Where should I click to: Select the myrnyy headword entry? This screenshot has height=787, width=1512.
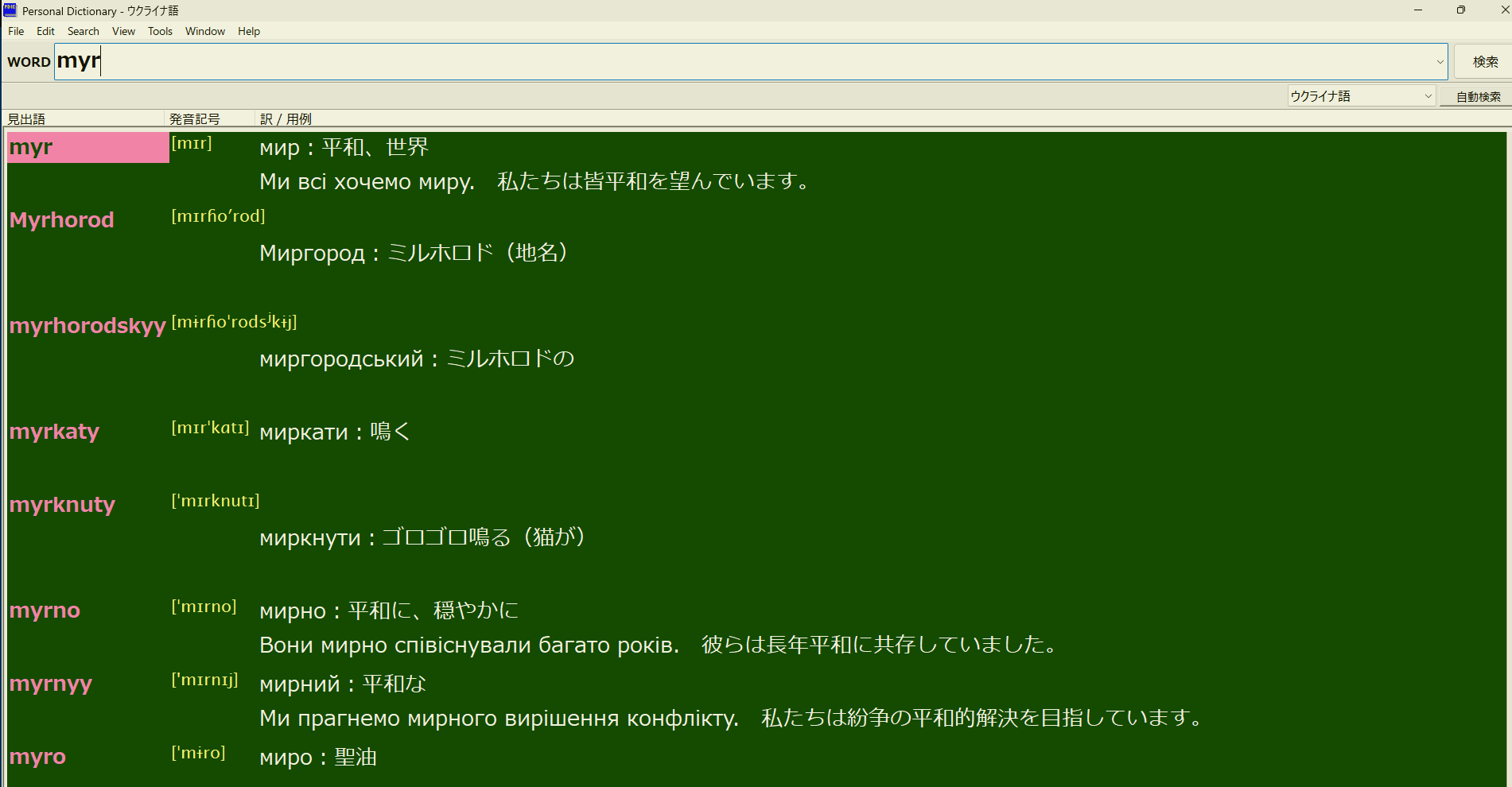pyautogui.click(x=51, y=684)
